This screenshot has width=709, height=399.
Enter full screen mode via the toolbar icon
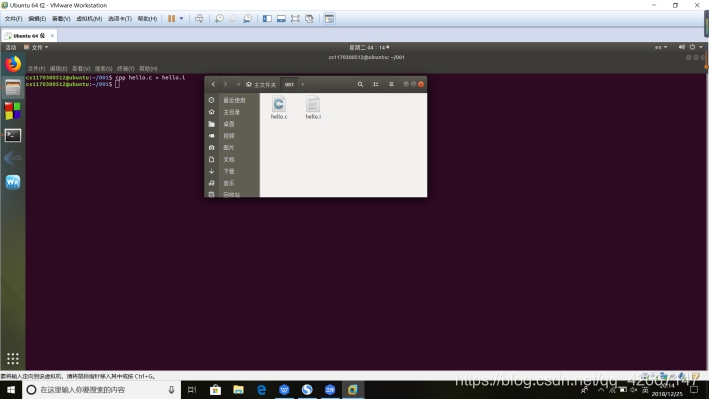pos(295,19)
